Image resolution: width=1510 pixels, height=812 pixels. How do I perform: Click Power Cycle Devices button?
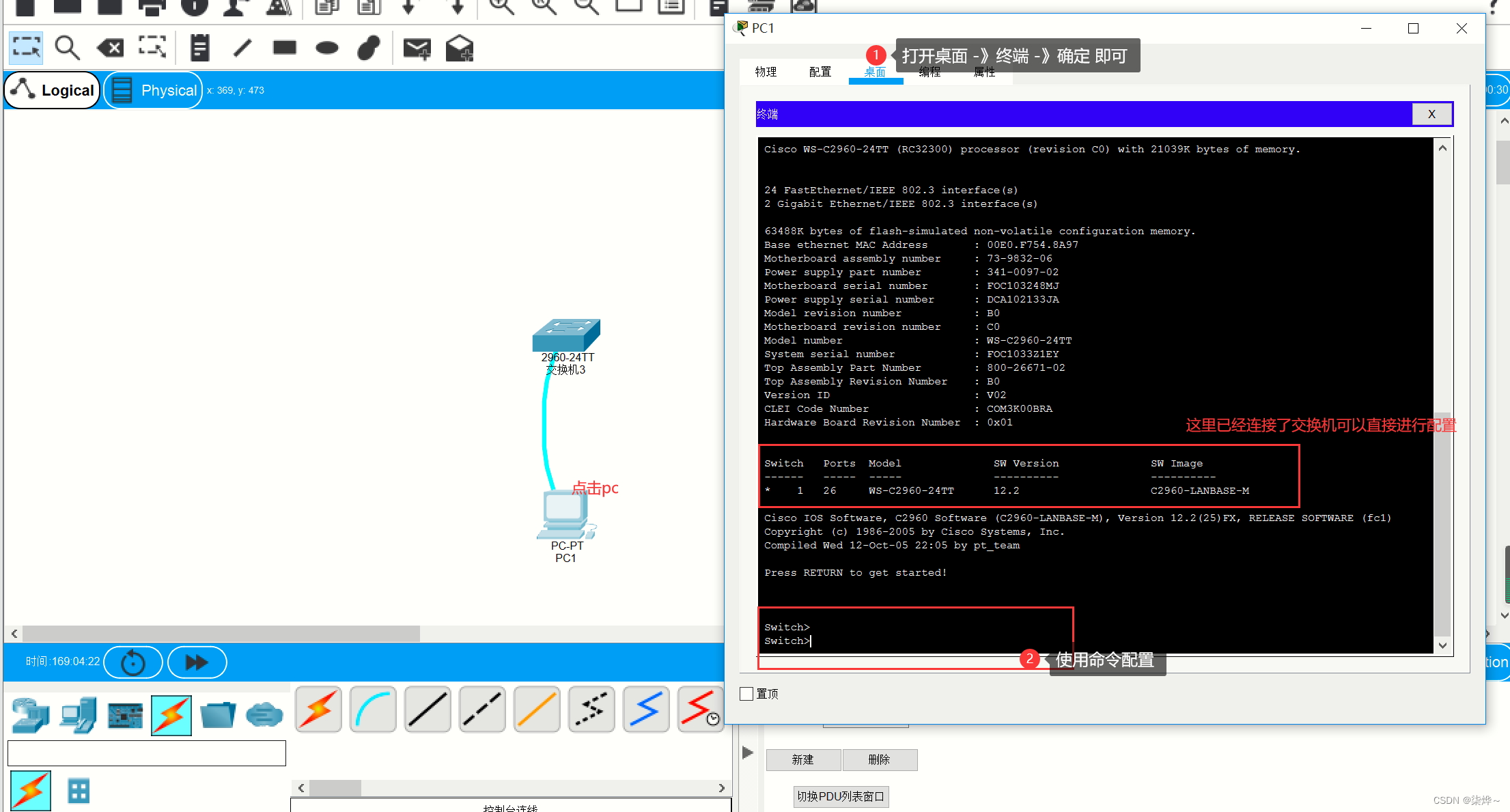(x=133, y=662)
